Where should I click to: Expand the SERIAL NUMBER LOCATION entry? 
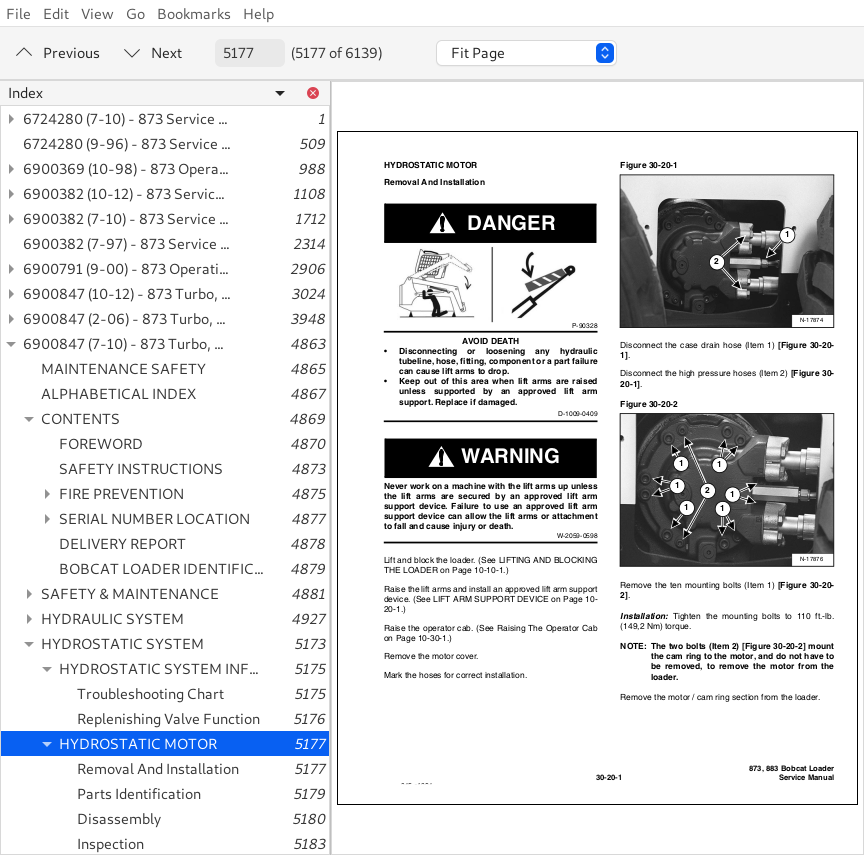click(x=47, y=519)
